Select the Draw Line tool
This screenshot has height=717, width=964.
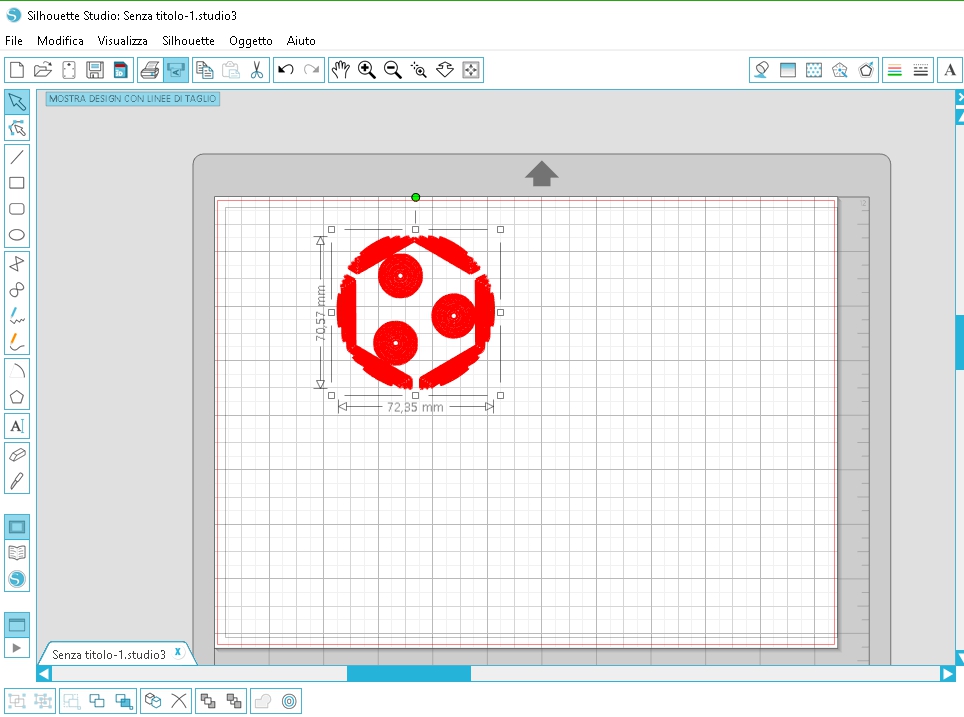(x=17, y=157)
